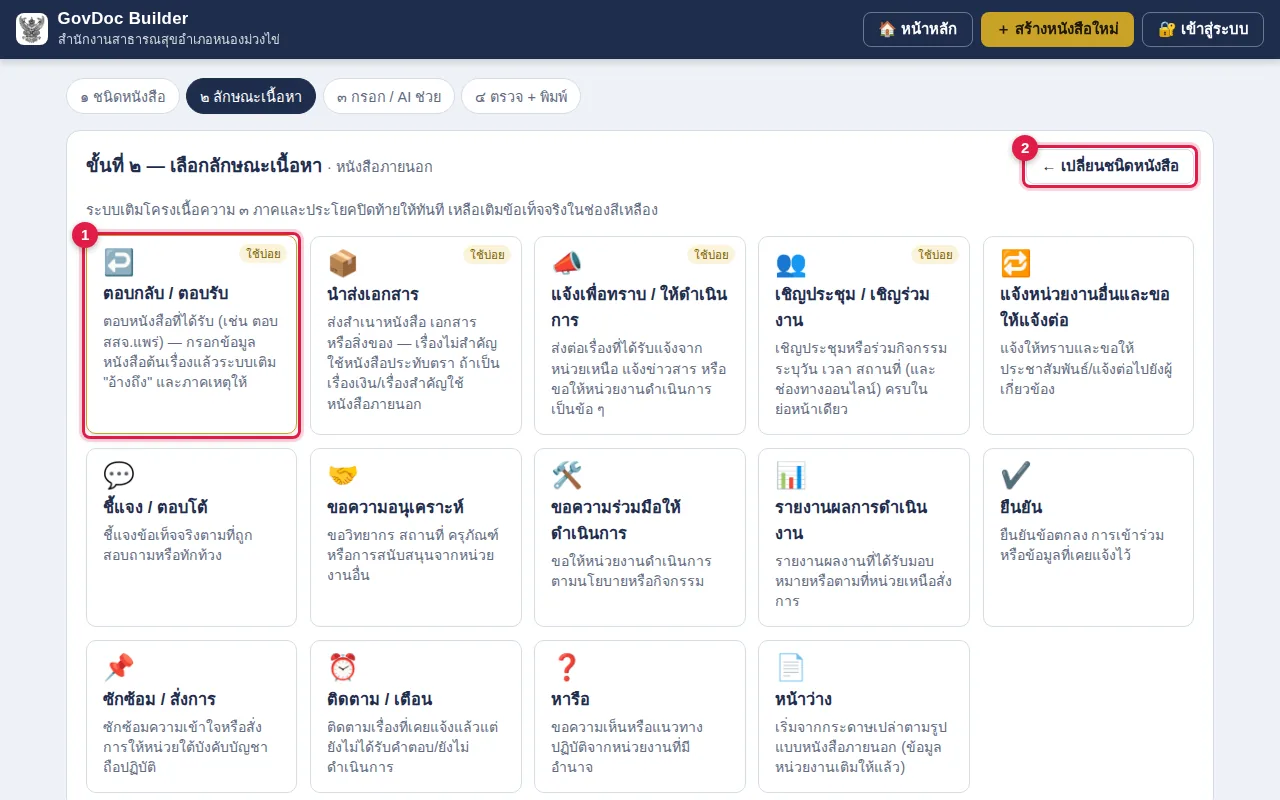This screenshot has height=800, width=1280.
Task: Click the เปลี่ยนชนิดหนังสือ back button
Action: [1110, 166]
